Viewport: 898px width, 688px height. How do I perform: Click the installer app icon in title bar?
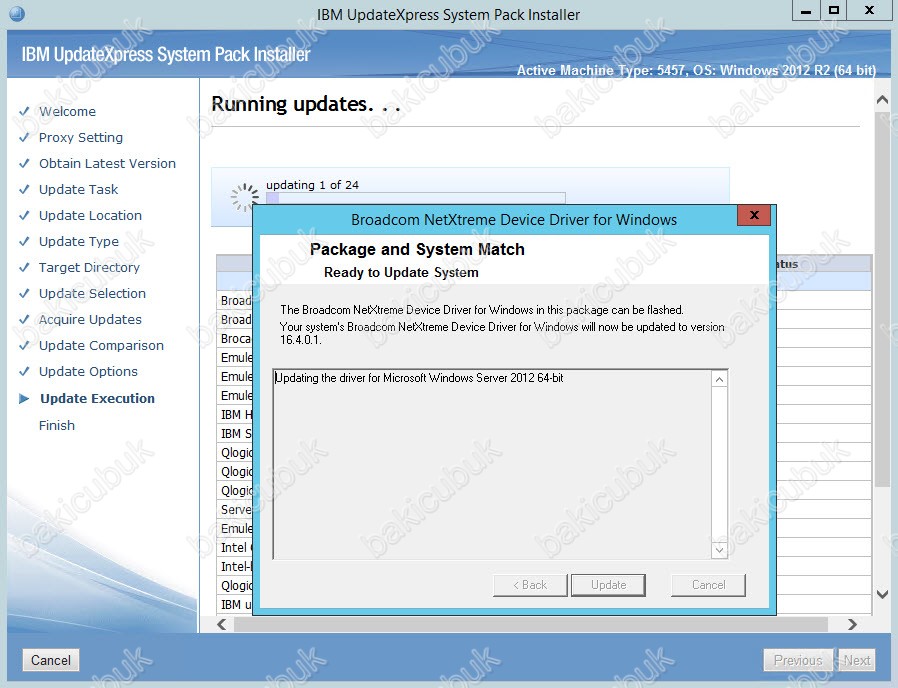(x=17, y=13)
